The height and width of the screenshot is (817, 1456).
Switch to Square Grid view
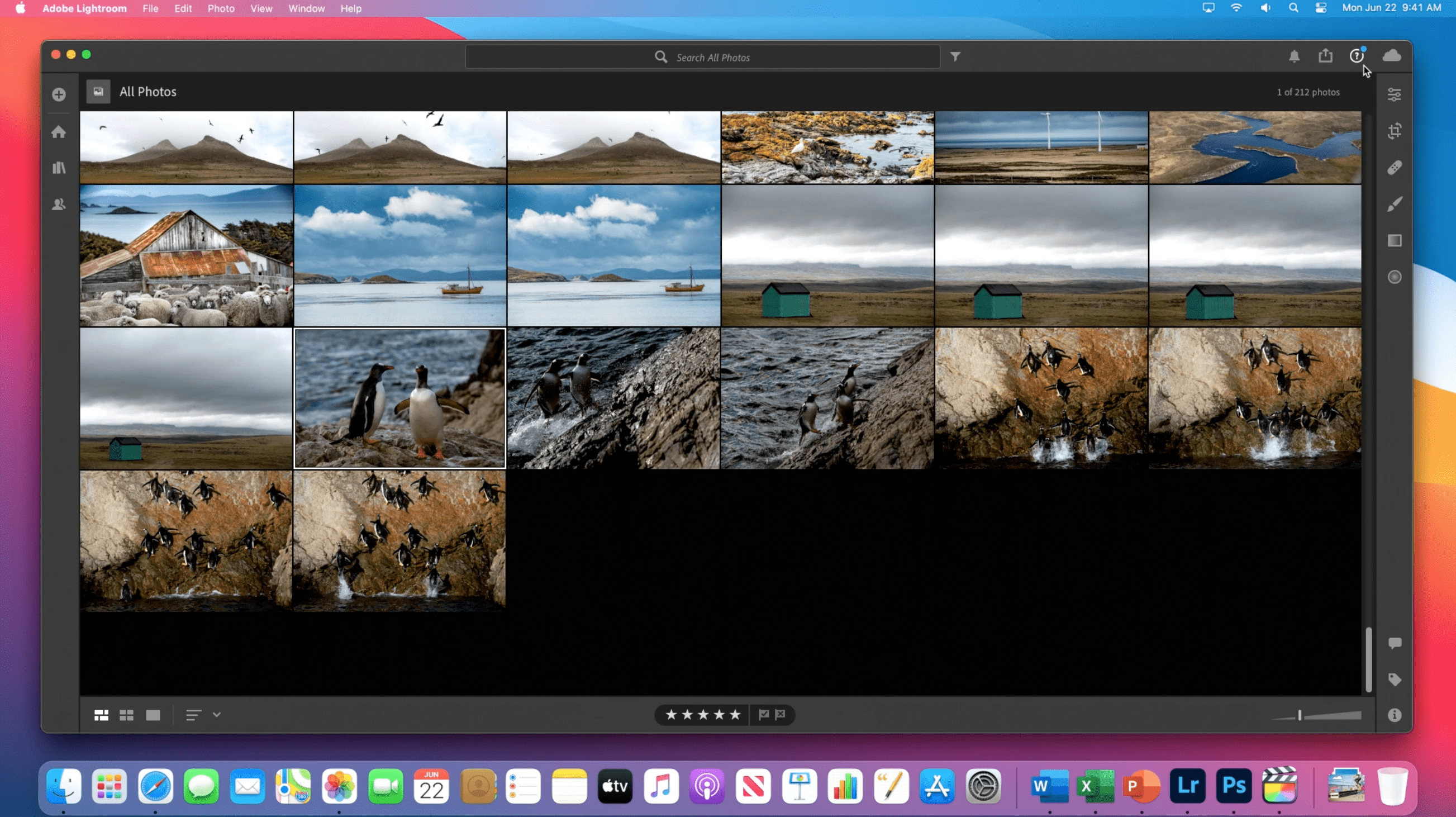point(127,715)
